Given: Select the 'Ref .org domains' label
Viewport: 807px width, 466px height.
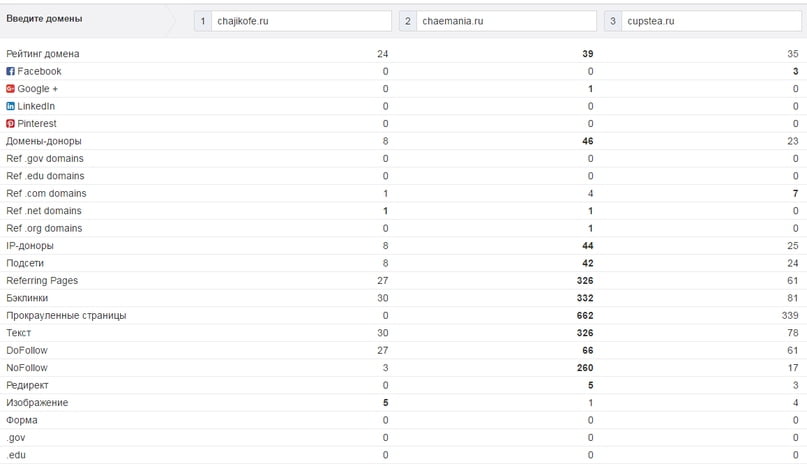Looking at the screenshot, I should pos(44,229).
